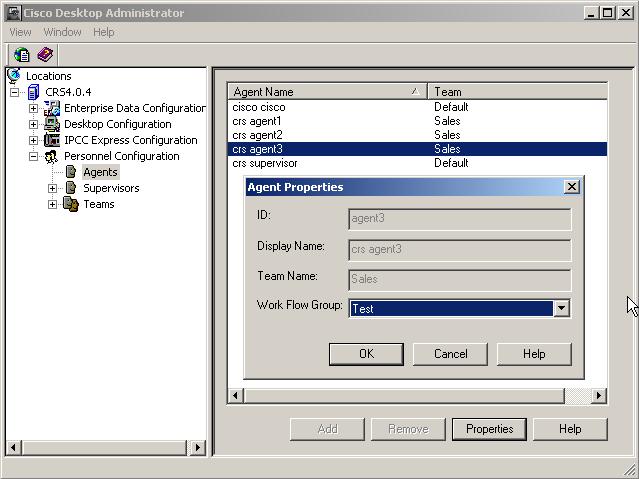Select Locations root label
Image resolution: width=639 pixels, height=479 pixels.
(48, 76)
